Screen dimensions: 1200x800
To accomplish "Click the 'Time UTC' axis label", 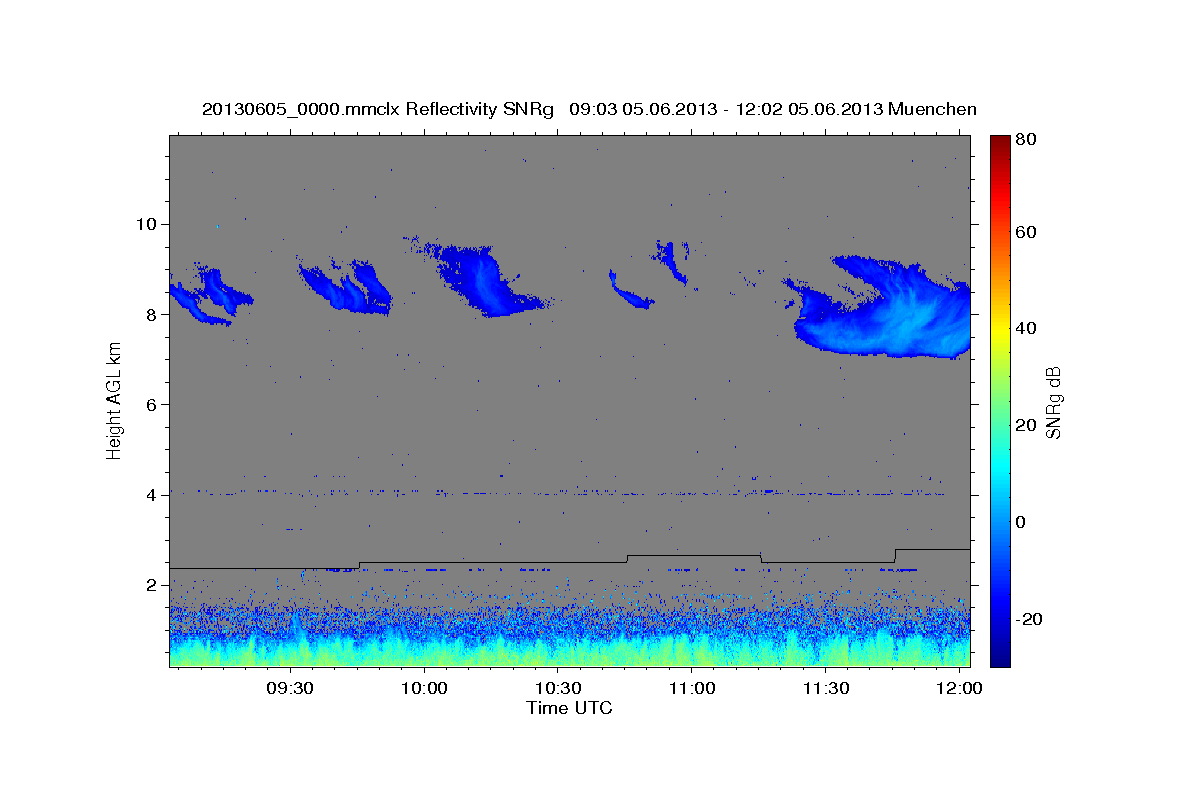I will click(569, 708).
